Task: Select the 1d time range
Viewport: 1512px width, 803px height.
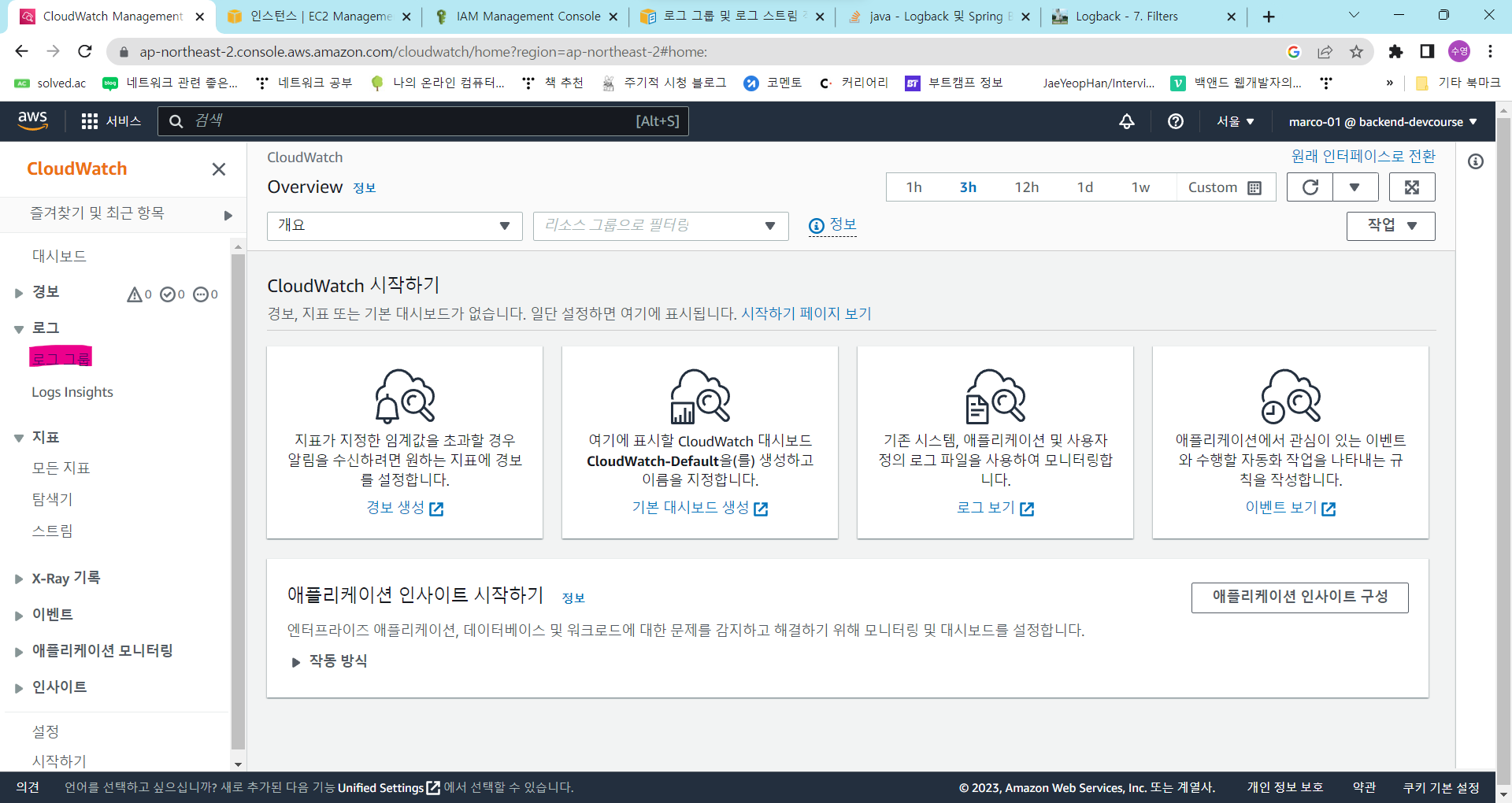Action: tap(1085, 187)
